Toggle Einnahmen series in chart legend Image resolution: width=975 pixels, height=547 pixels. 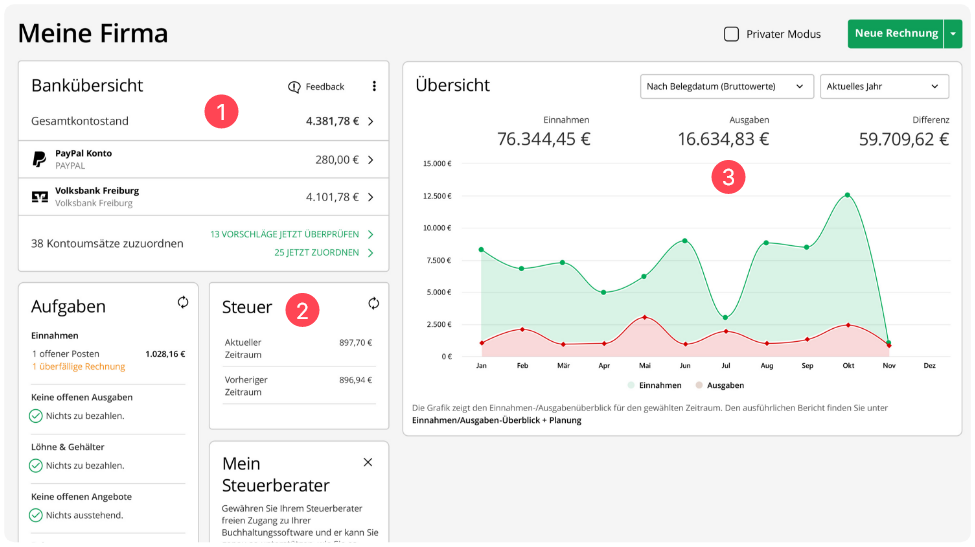coord(655,385)
